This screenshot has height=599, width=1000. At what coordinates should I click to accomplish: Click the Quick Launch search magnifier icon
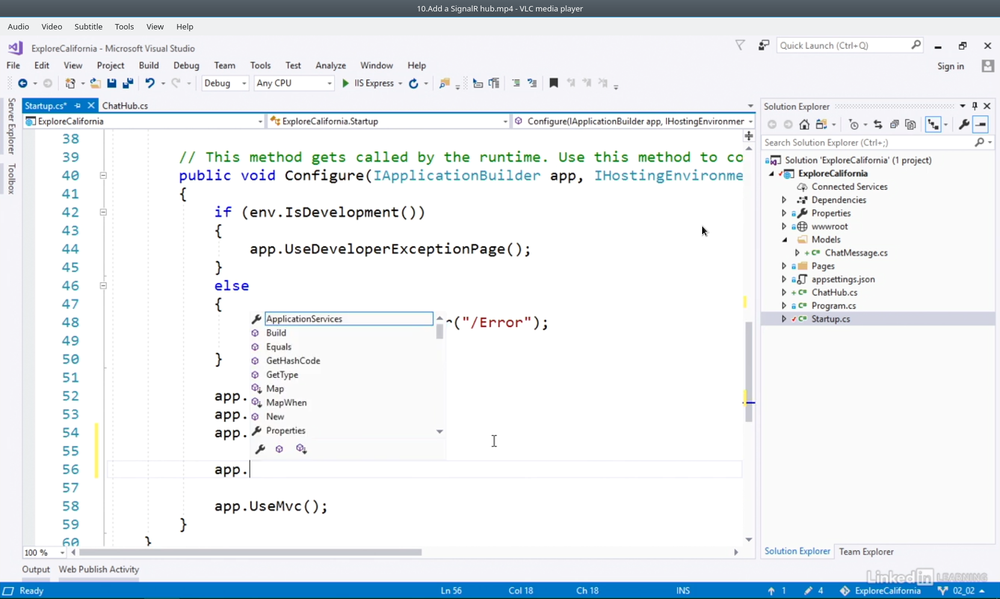click(916, 45)
